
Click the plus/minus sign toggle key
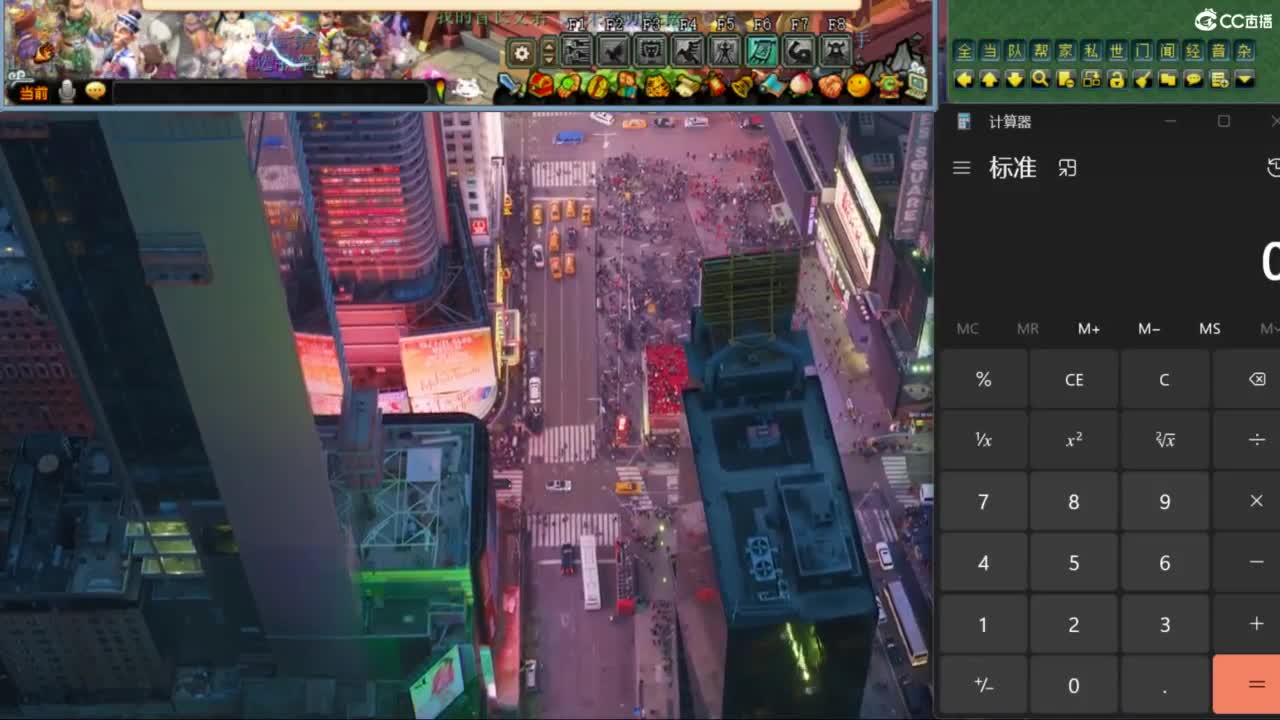click(984, 685)
